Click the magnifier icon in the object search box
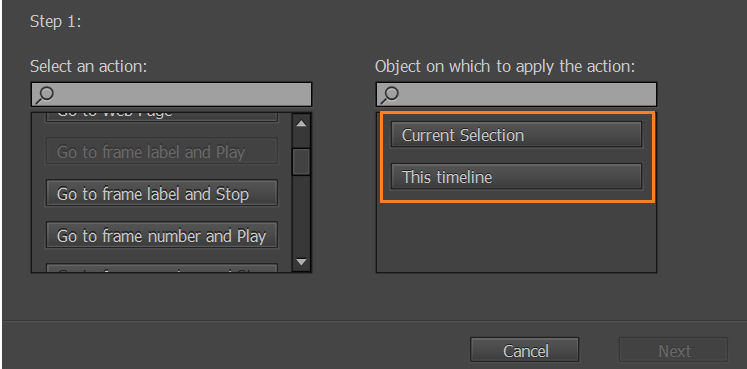The height and width of the screenshot is (369, 747). click(390, 95)
